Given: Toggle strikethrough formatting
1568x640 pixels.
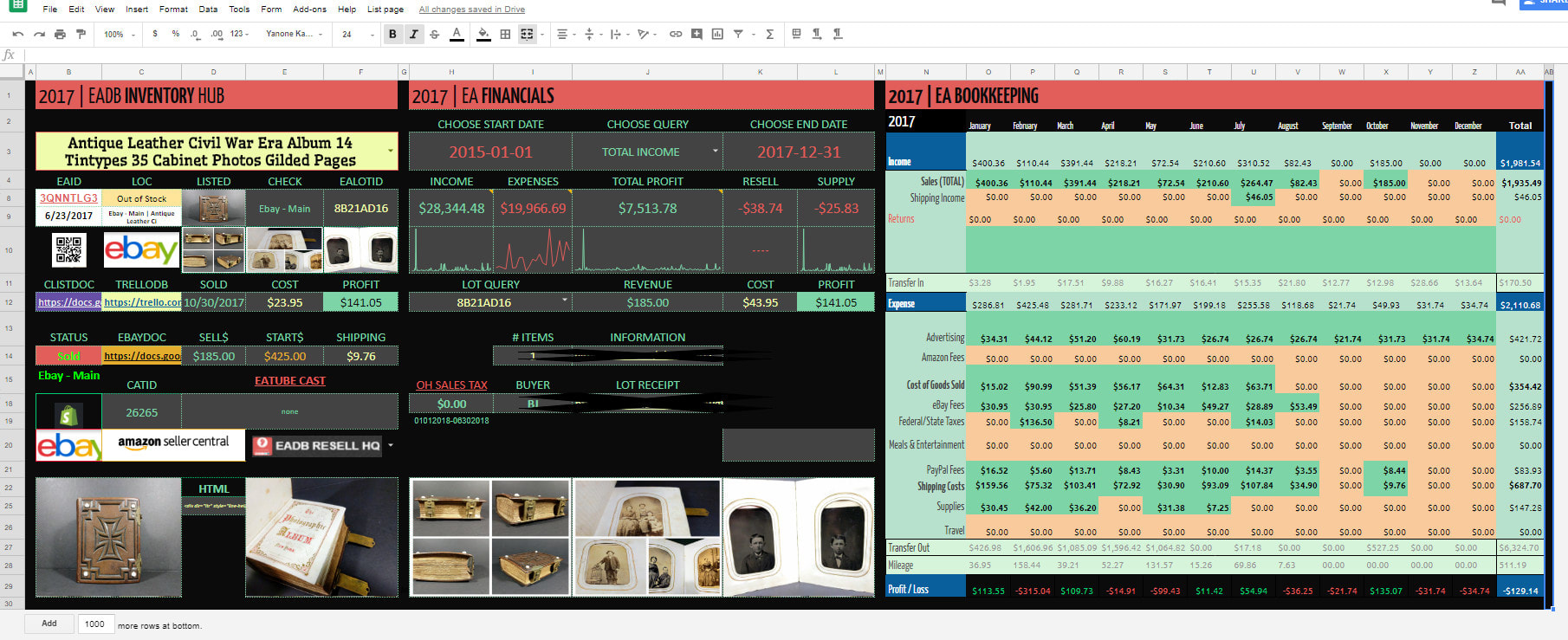Looking at the screenshot, I should [434, 34].
